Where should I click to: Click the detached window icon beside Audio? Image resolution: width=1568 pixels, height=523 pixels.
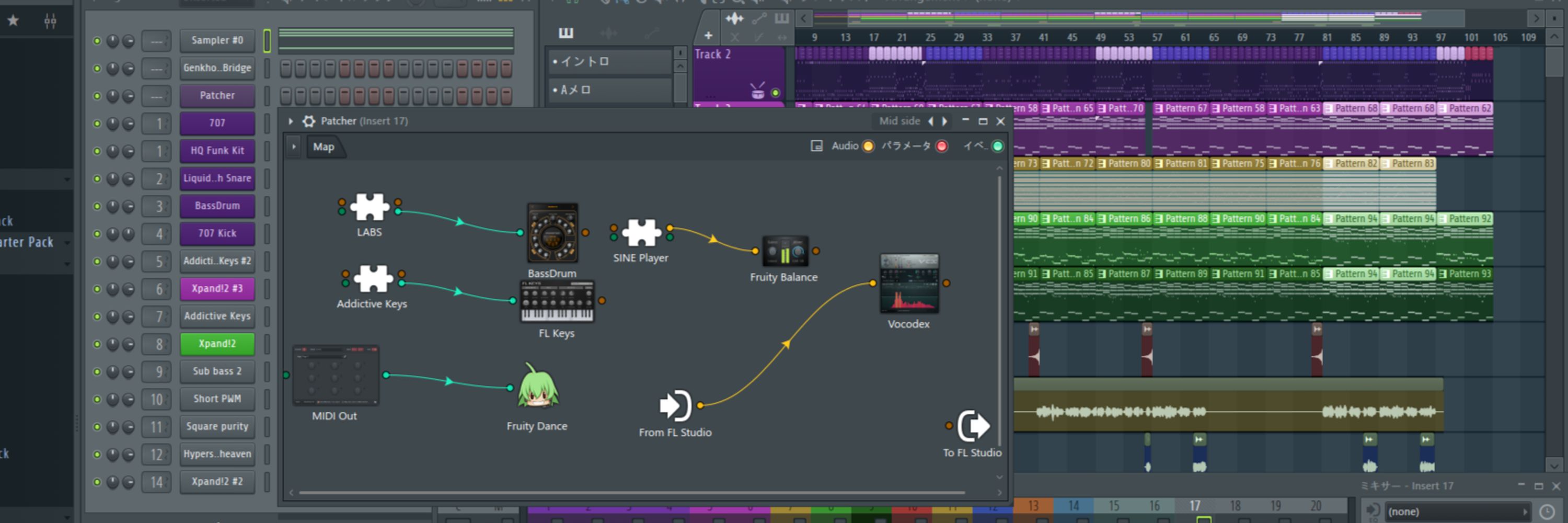pyautogui.click(x=816, y=146)
